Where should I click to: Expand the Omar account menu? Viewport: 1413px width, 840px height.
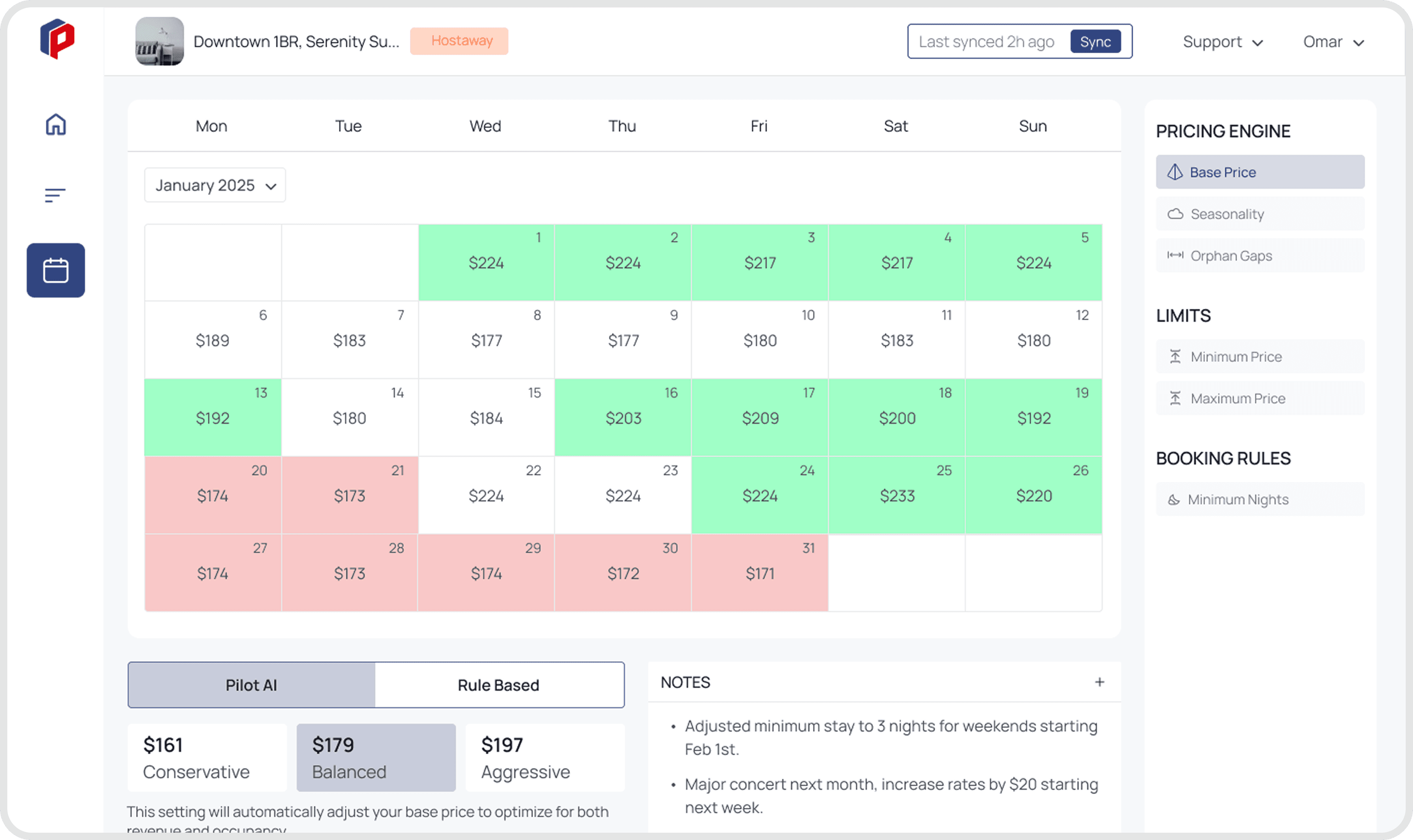tap(1333, 42)
